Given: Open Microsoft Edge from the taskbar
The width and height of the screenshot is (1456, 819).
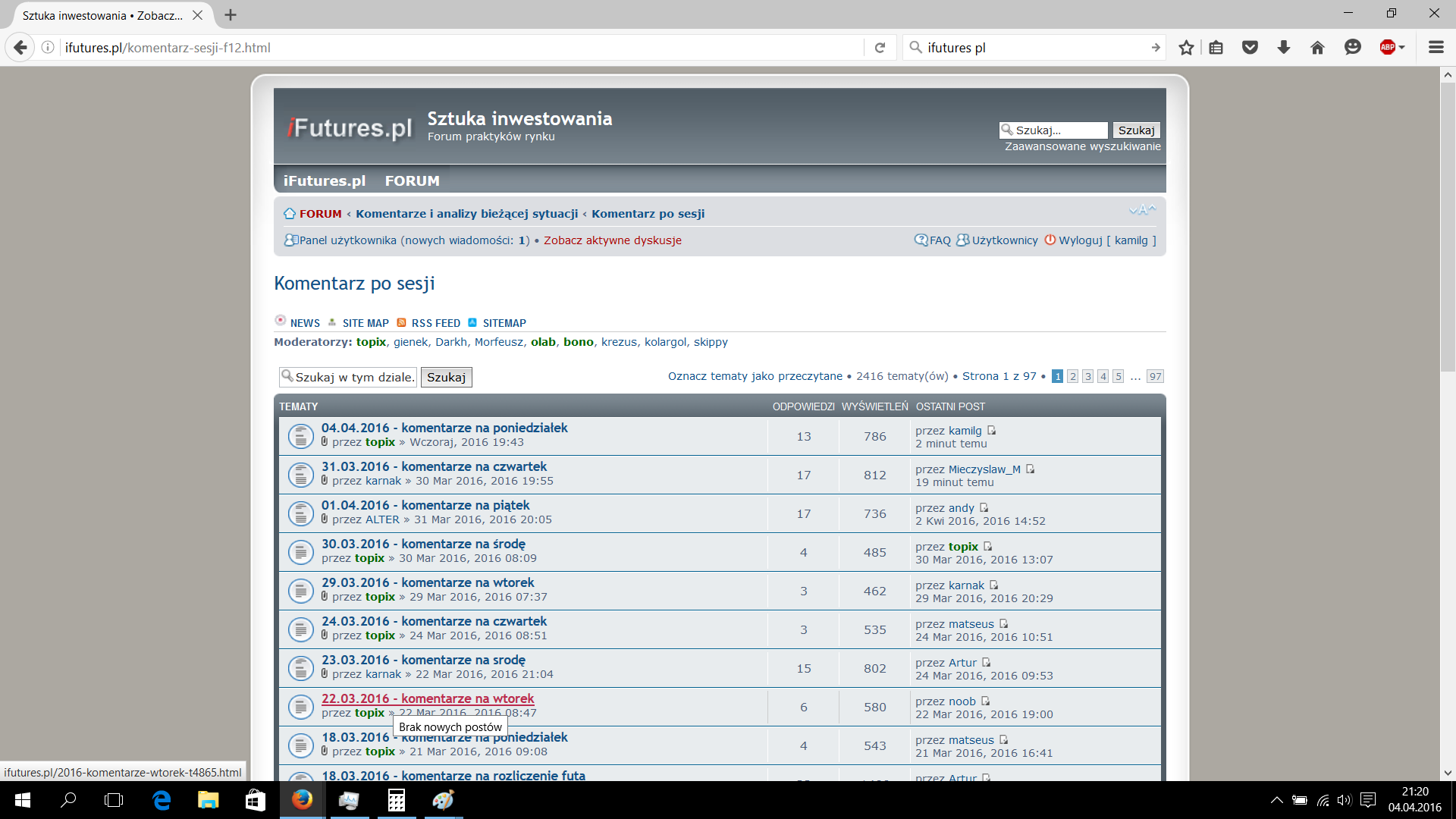Looking at the screenshot, I should tap(162, 800).
